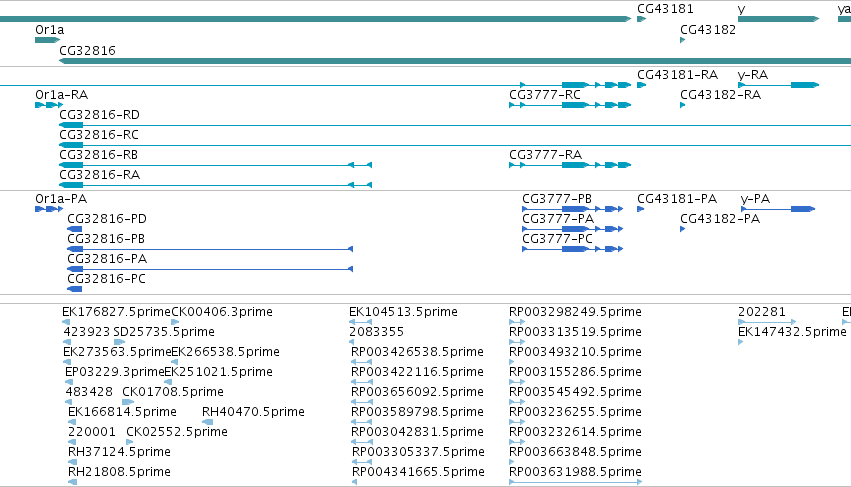The image size is (851, 487).
Task: Click the EK251021.5prime EST label
Action: [218, 372]
